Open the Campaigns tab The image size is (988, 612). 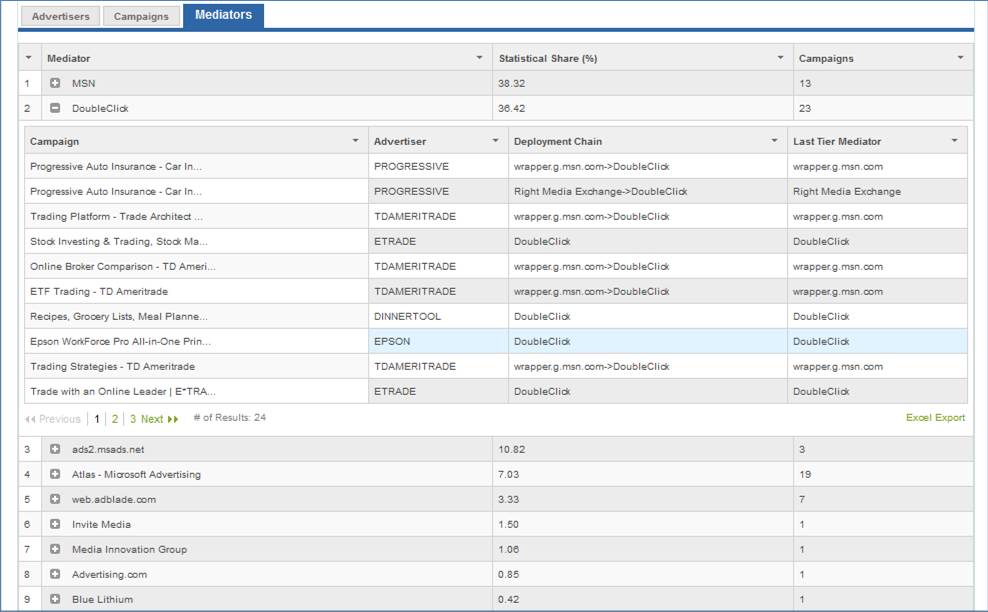pyautogui.click(x=141, y=17)
